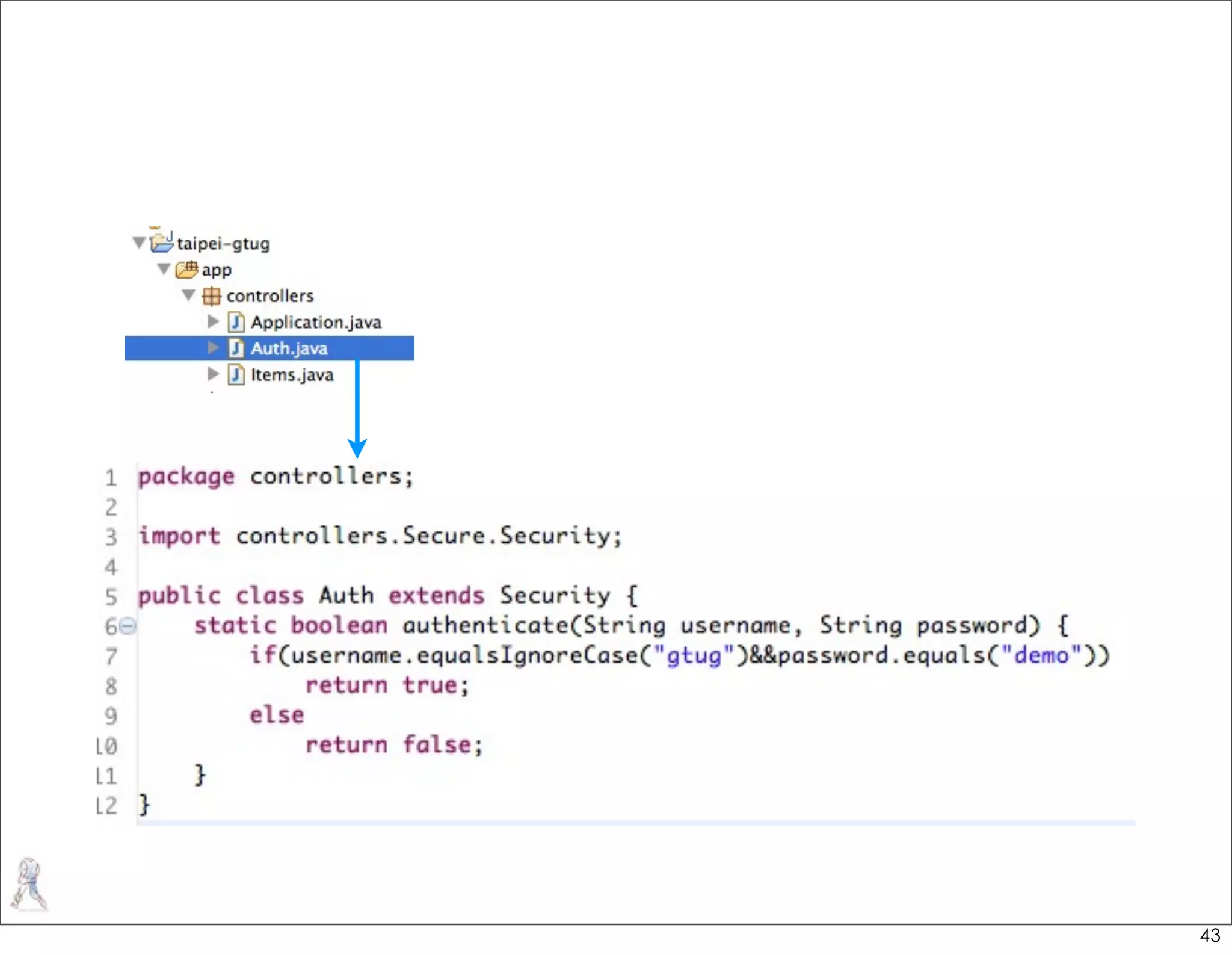Collapse the taipei-gtug project tree
The image size is (1232, 955).
pos(139,243)
